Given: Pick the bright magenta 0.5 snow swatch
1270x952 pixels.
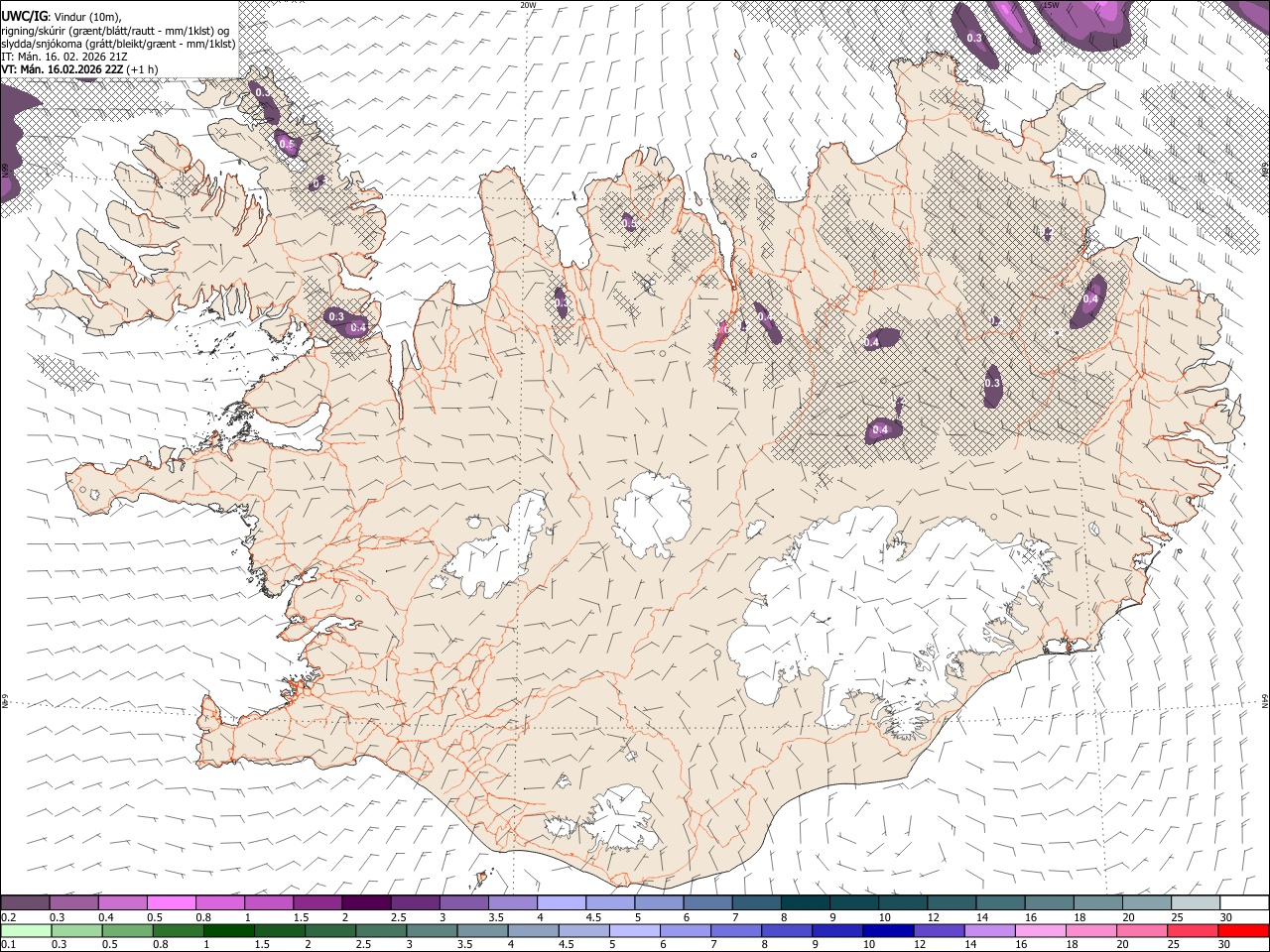Looking at the screenshot, I should 172,902.
